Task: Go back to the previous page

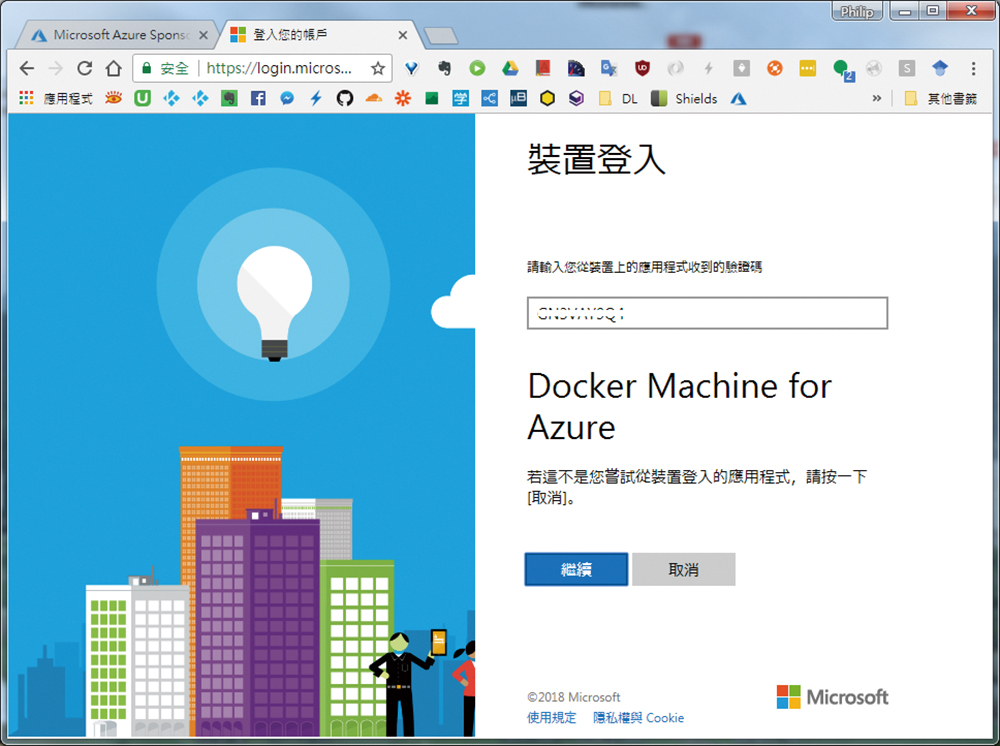Action: tap(27, 68)
